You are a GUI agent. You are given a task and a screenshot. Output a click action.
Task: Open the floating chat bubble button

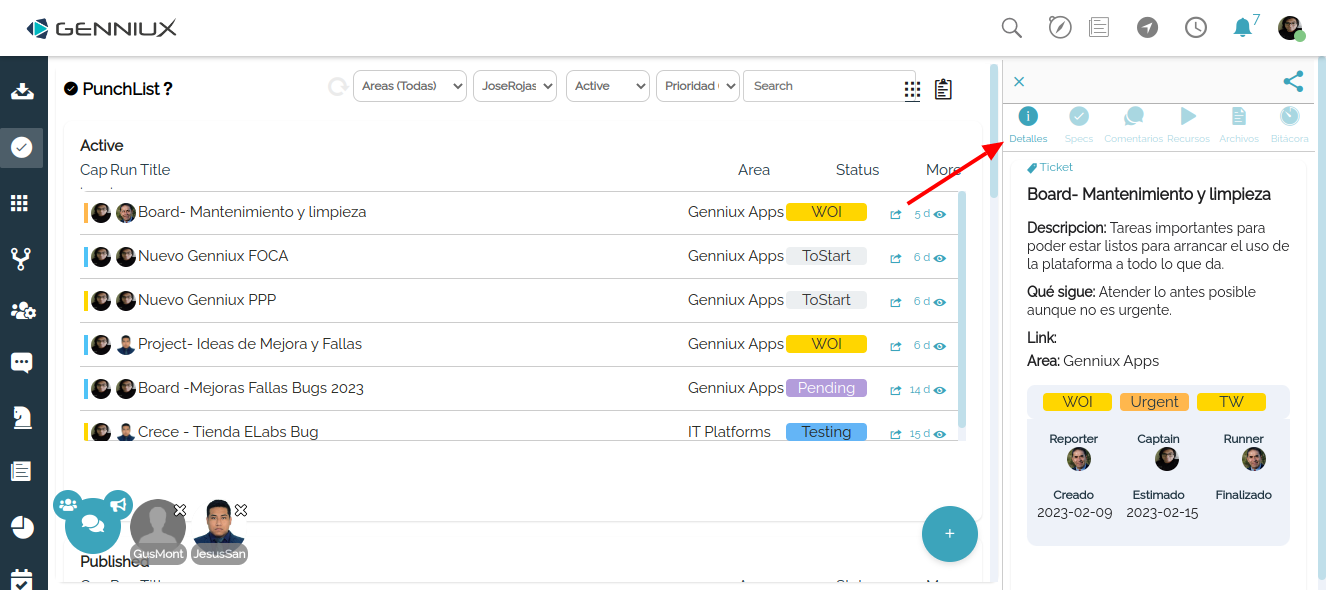coord(93,525)
